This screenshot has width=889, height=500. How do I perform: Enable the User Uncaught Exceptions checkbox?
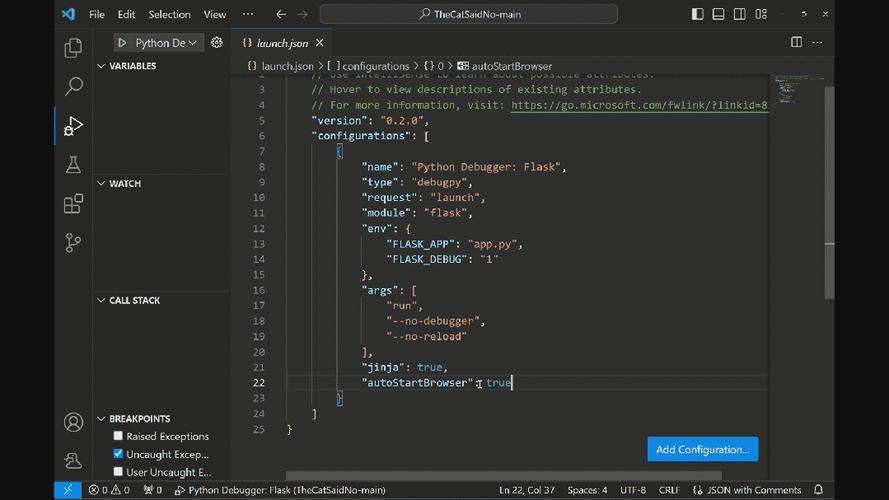[118, 472]
